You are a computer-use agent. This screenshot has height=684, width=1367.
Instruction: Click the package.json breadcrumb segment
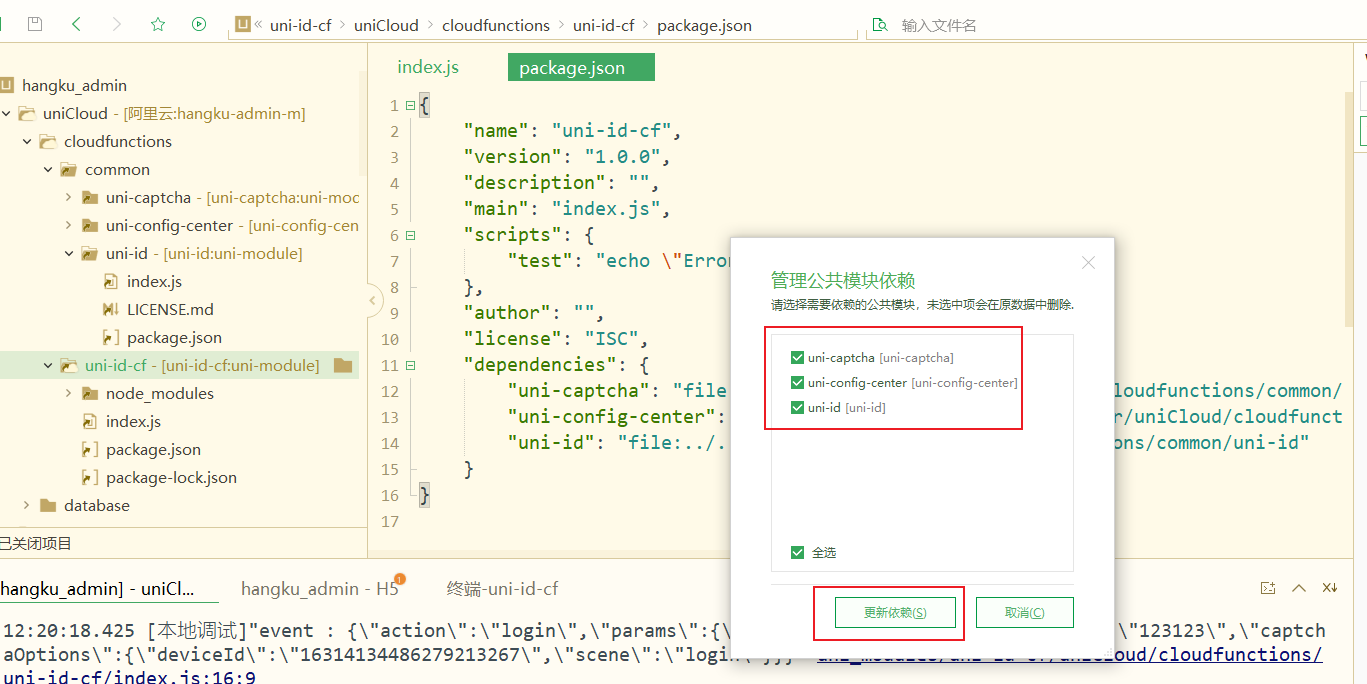point(704,25)
